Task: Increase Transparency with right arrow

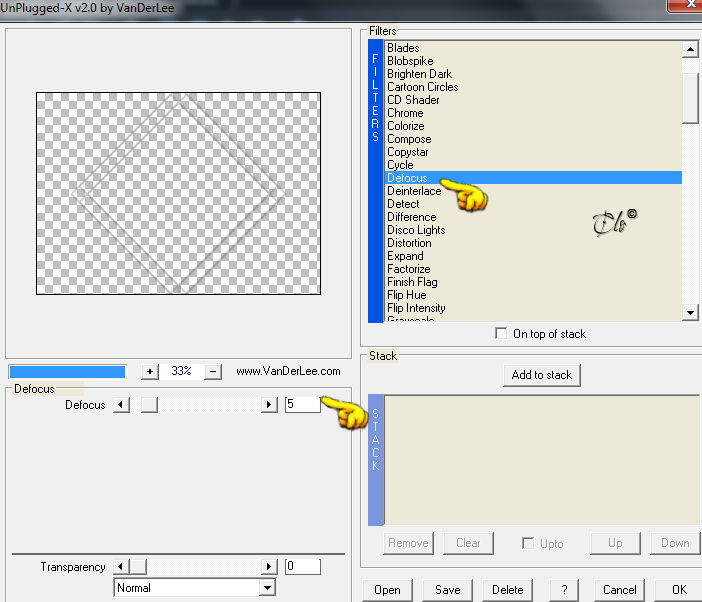Action: tap(269, 567)
